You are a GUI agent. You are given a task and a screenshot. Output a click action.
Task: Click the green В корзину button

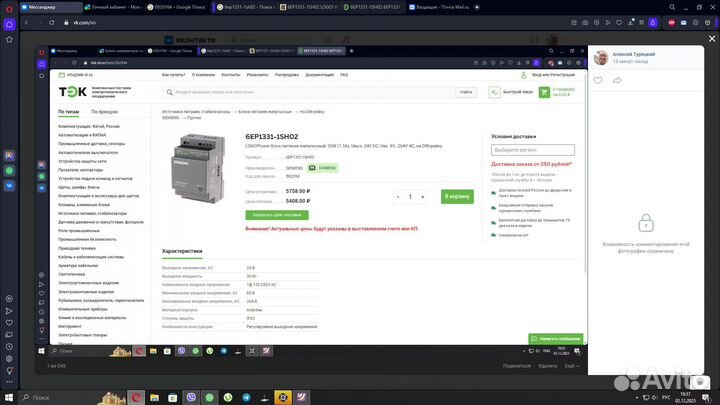(x=457, y=197)
